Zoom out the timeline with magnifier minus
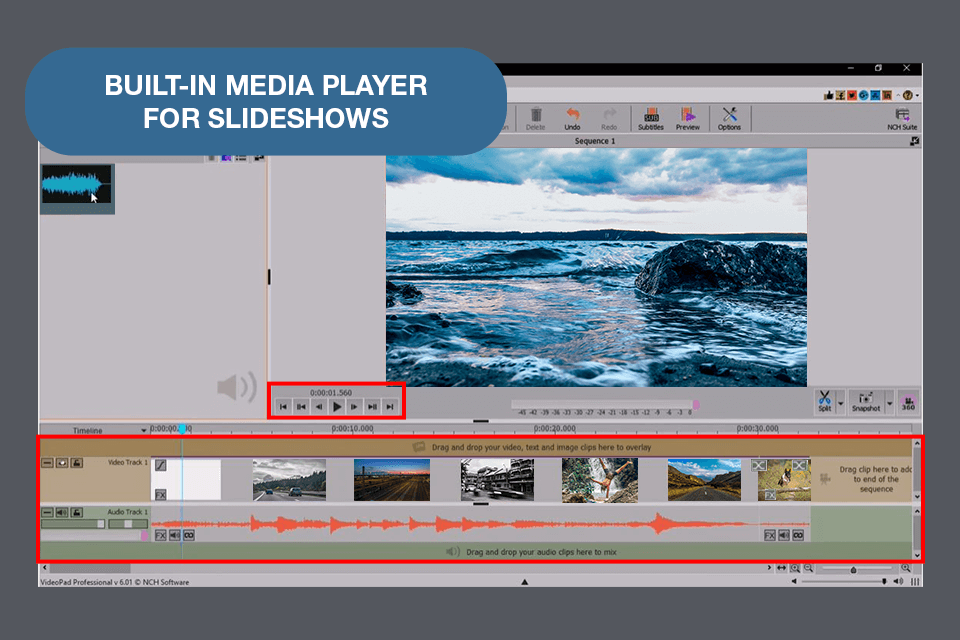Screen dimensions: 960x640 (x=808, y=568)
